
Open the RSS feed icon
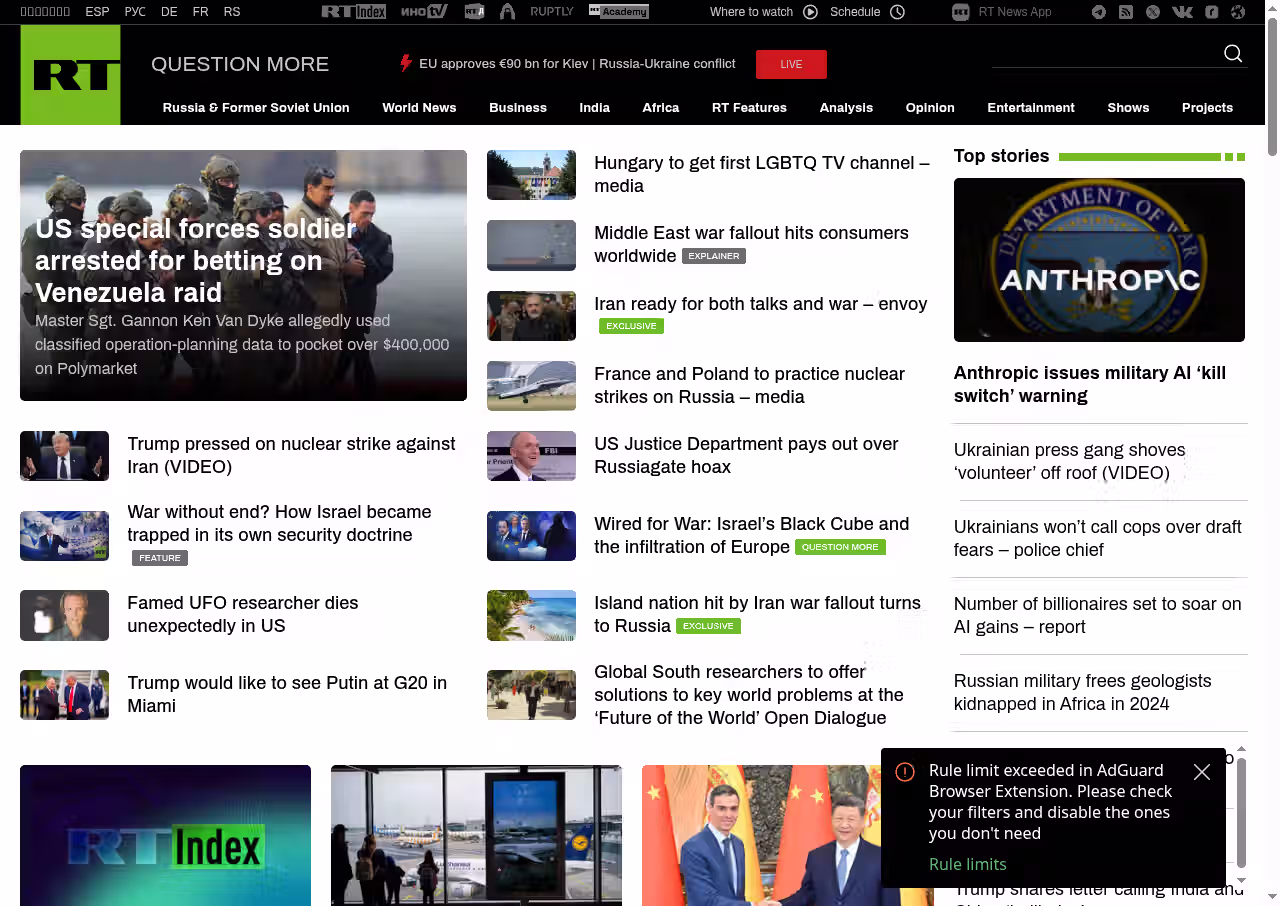click(1126, 12)
